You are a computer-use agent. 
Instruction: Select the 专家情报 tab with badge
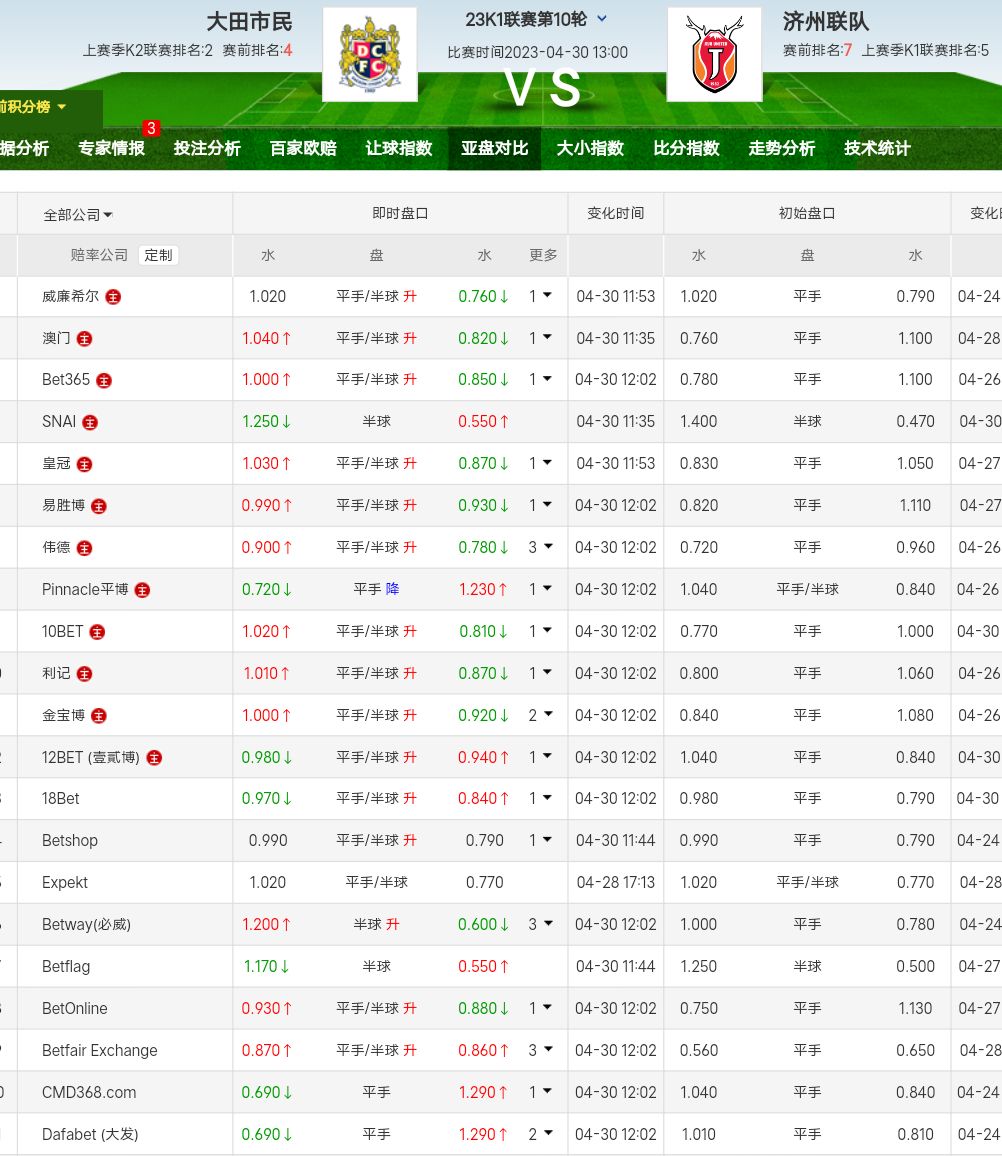pos(112,149)
